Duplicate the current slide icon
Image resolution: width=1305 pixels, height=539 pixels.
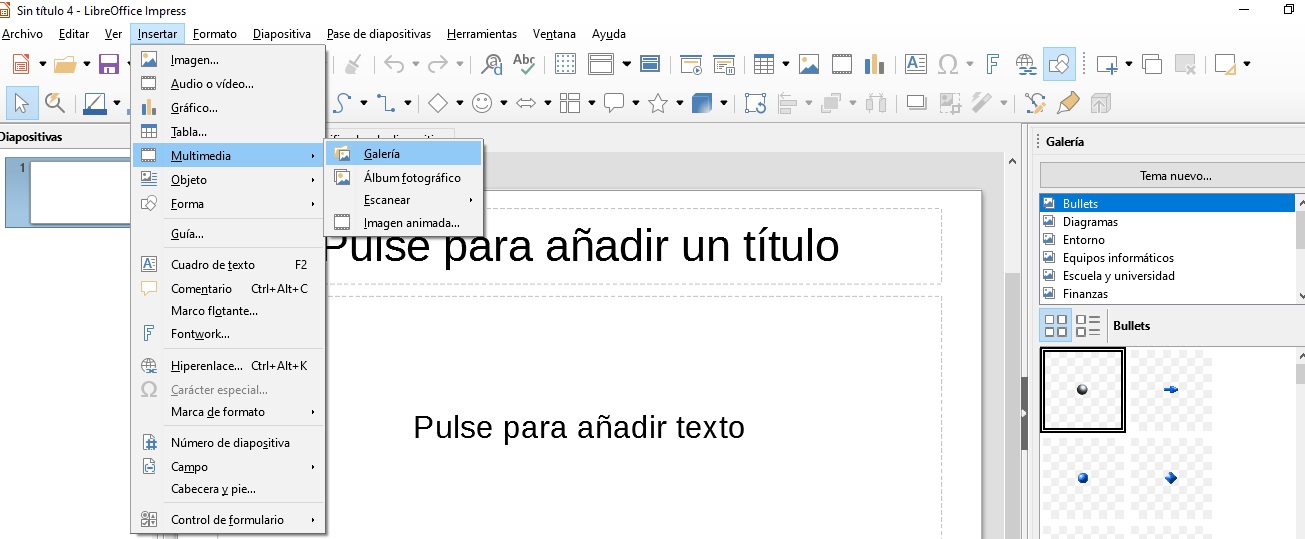pos(1152,64)
